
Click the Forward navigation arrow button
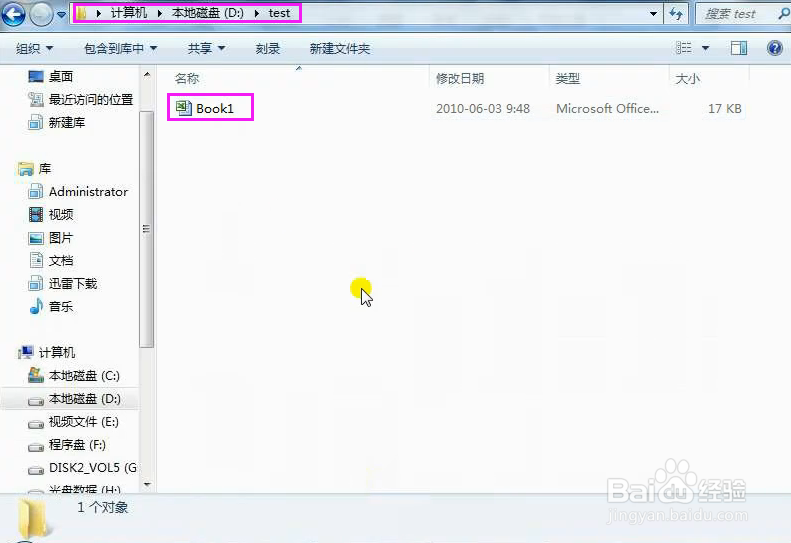[x=41, y=14]
